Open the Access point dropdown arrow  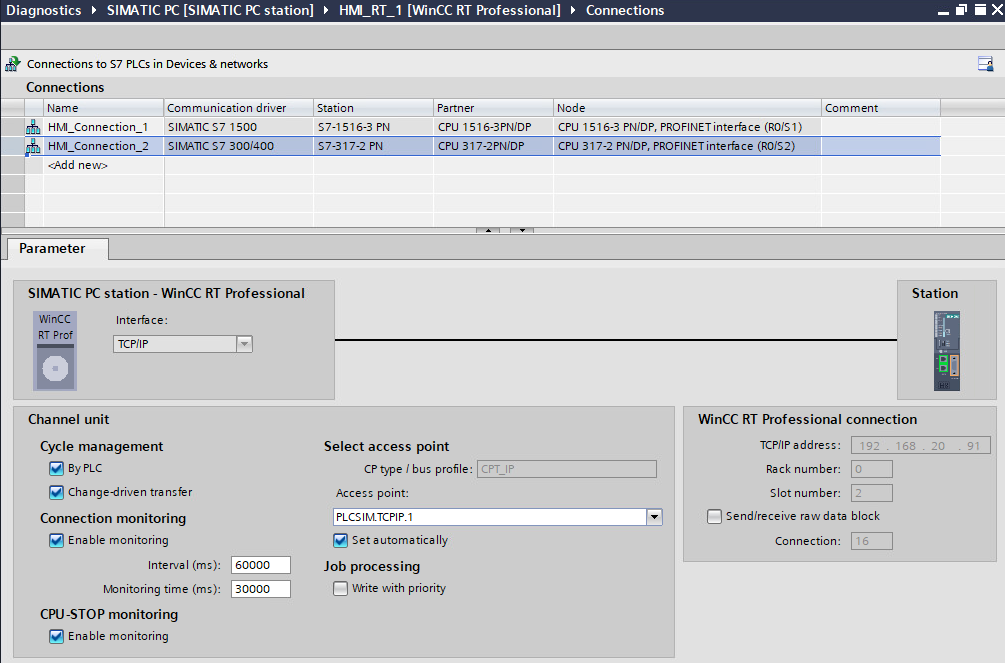coord(654,517)
